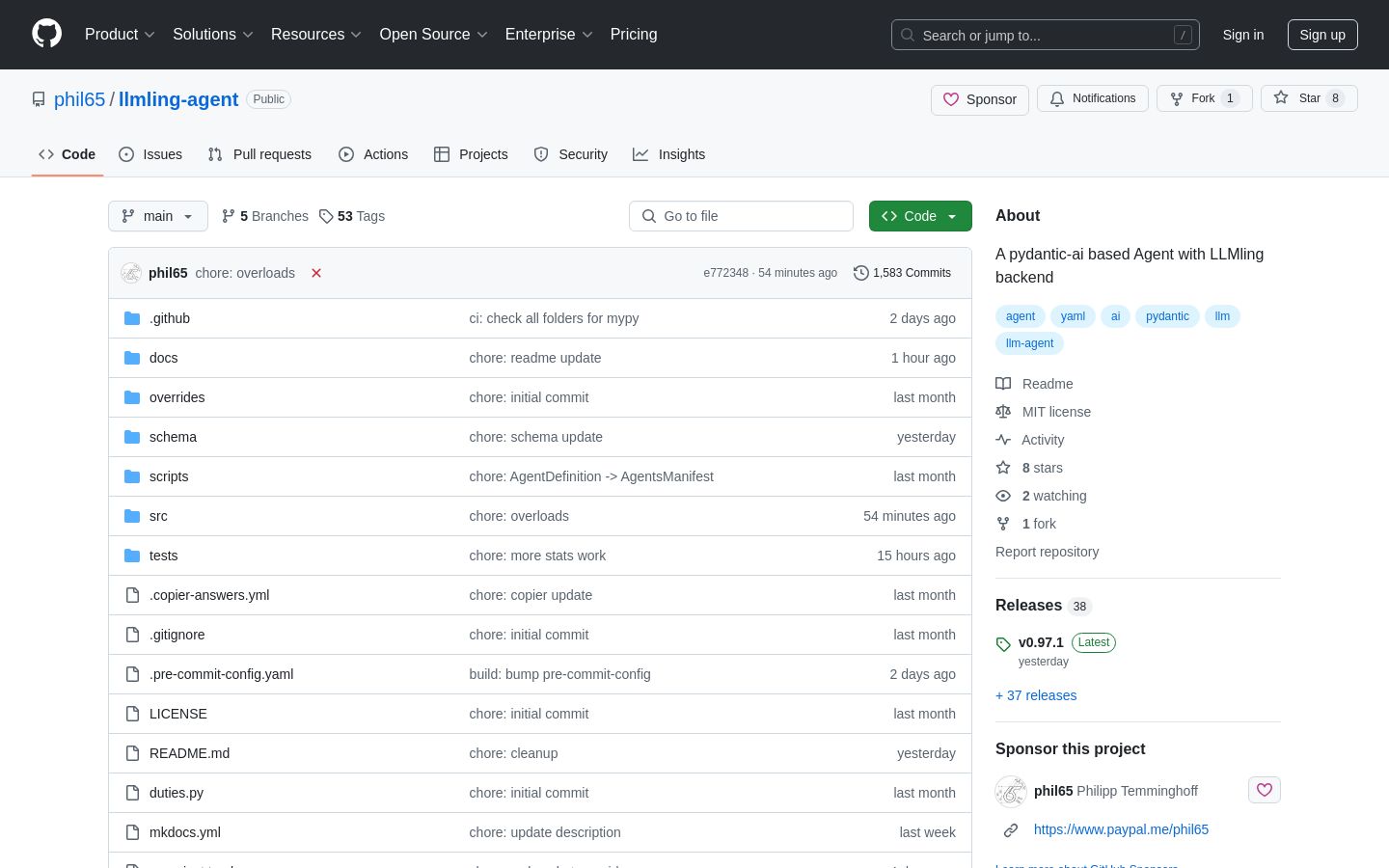The height and width of the screenshot is (868, 1389).
Task: Click the Pricing link
Action: pyautogui.click(x=634, y=34)
